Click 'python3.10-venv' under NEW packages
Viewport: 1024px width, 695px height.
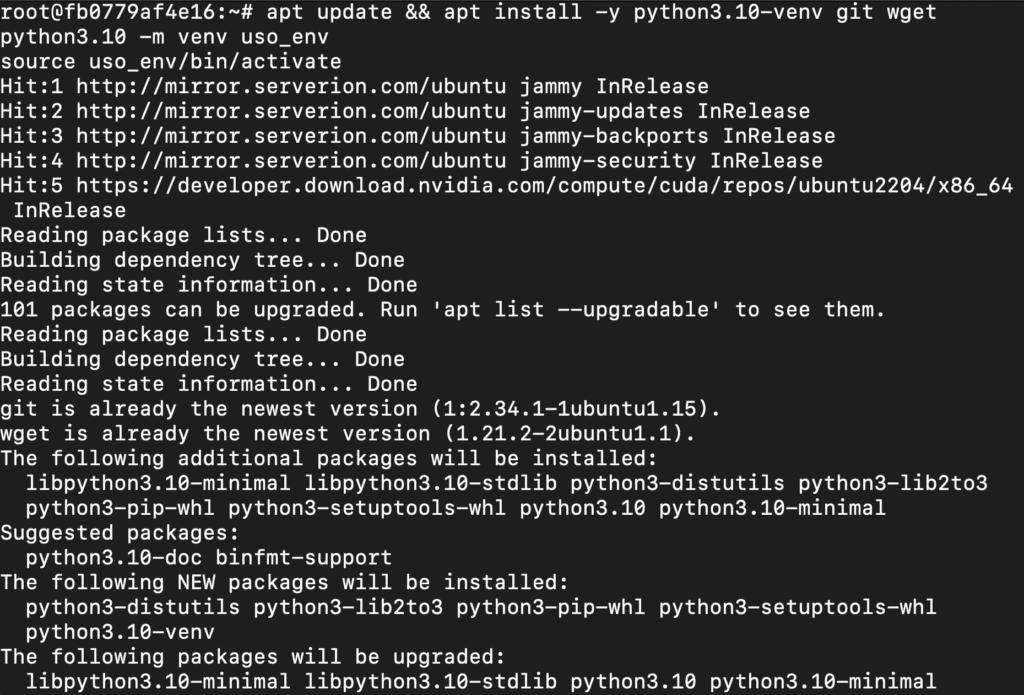(120, 632)
